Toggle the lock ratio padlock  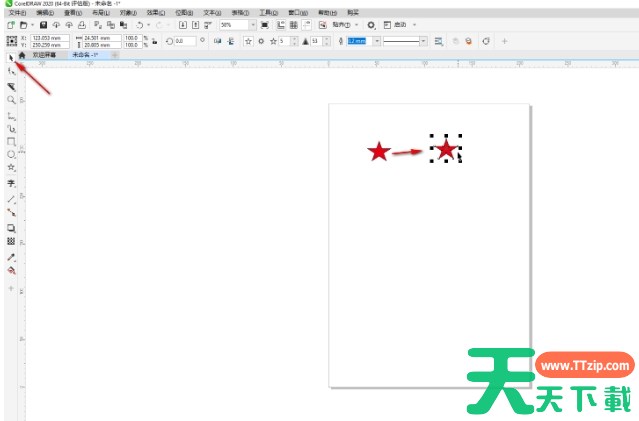(x=154, y=41)
